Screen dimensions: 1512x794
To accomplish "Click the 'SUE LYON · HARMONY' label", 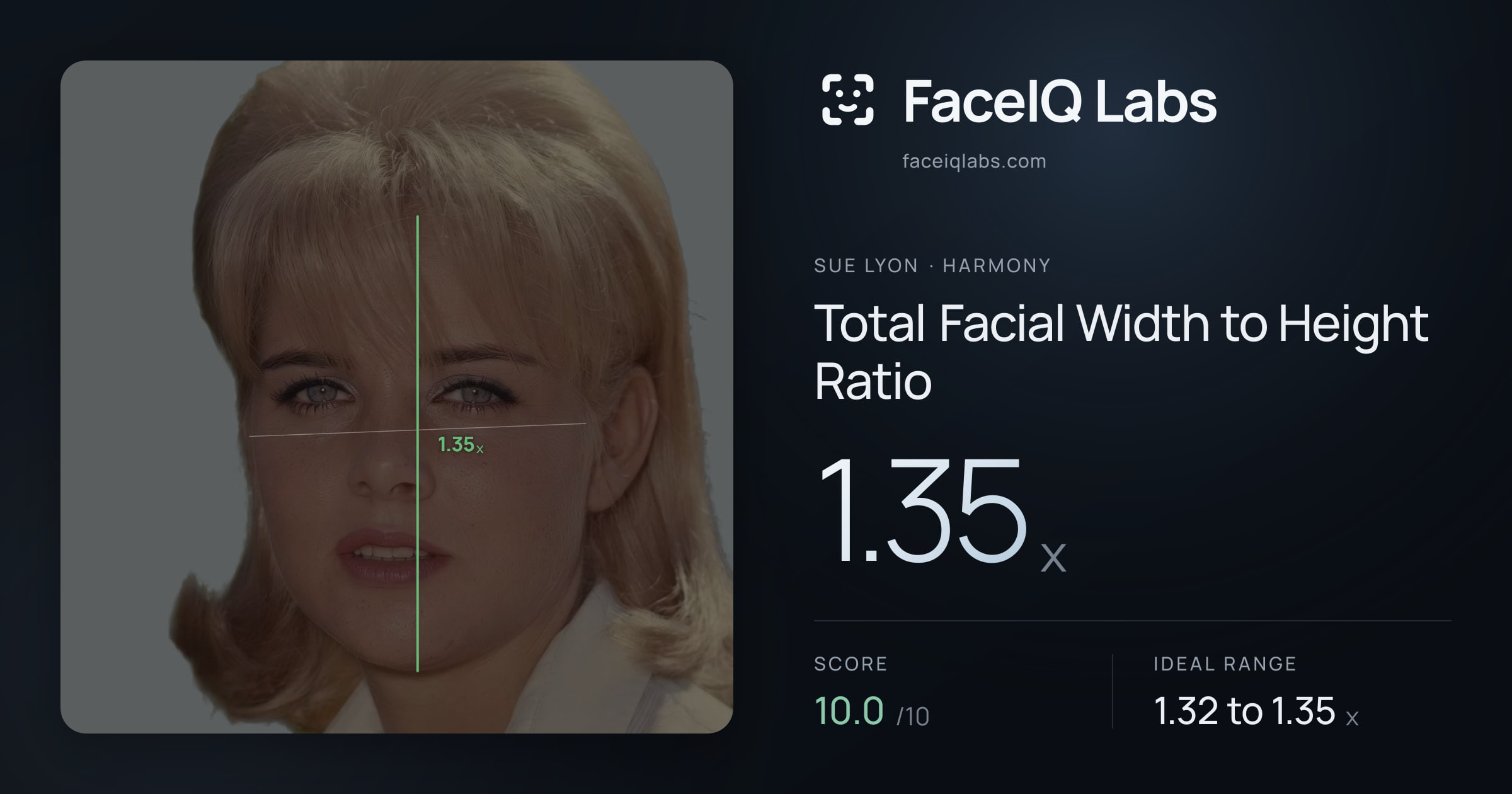I will coord(932,266).
